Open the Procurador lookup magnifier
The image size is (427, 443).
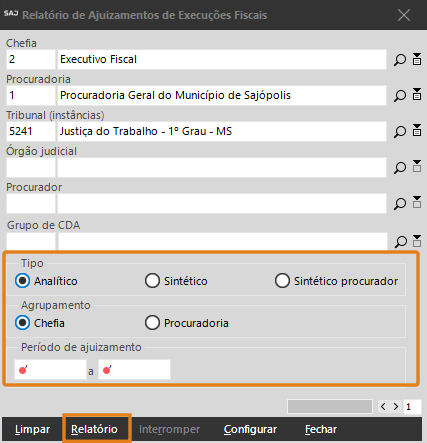click(400, 204)
